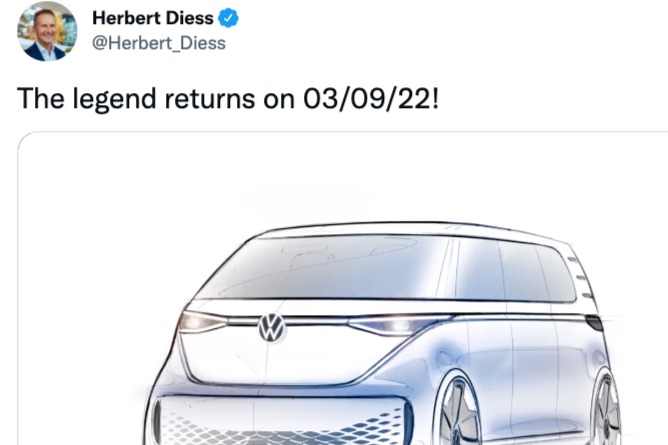Click the van's left headlight in the sketch
668x445 pixels.
[202, 322]
